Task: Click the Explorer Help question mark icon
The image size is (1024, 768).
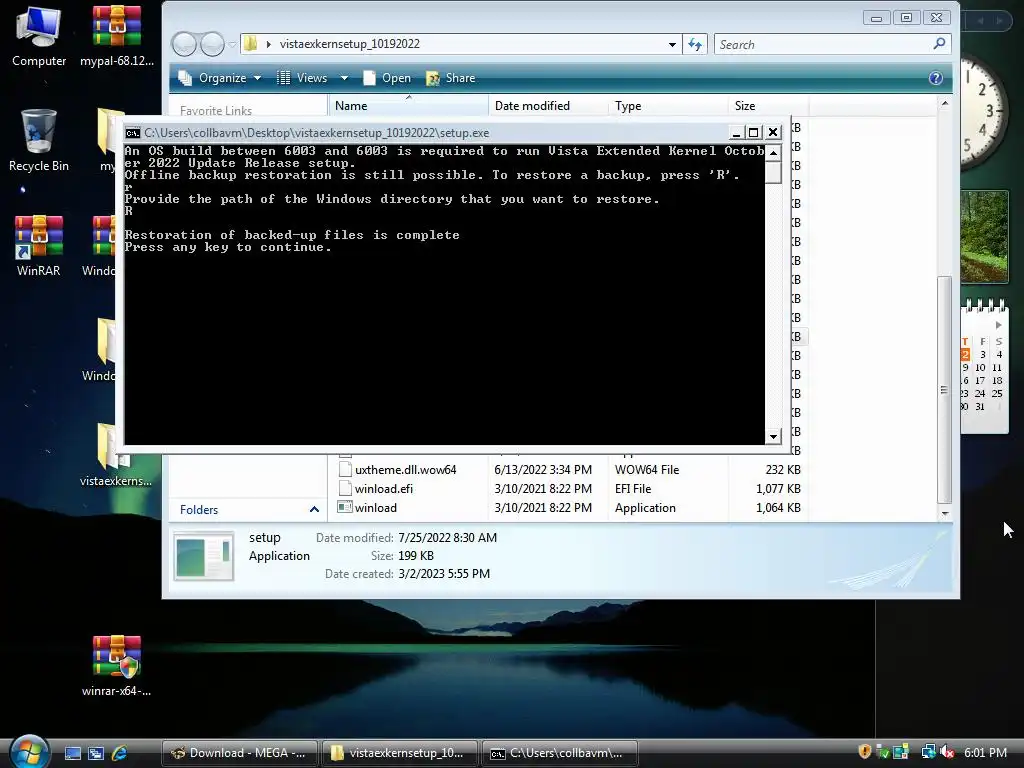Action: pyautogui.click(x=935, y=78)
